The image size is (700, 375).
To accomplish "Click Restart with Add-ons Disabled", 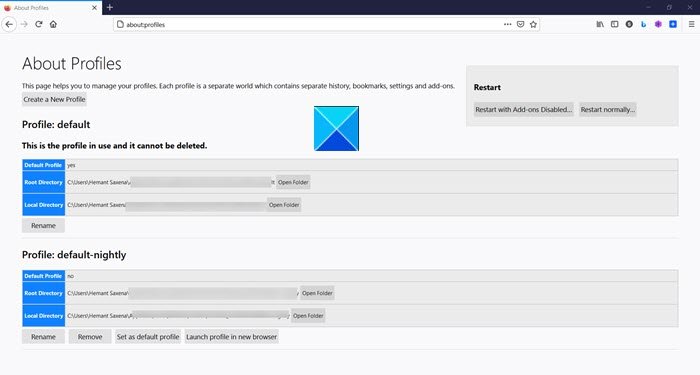I will (523, 109).
